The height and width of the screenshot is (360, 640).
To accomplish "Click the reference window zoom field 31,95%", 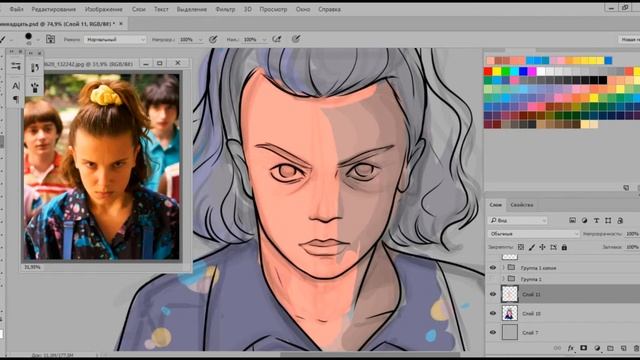I will pos(33,267).
